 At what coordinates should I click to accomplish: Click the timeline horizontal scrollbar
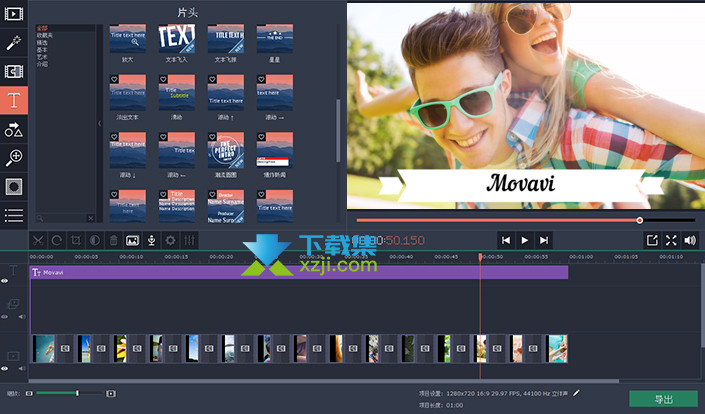tap(324, 381)
